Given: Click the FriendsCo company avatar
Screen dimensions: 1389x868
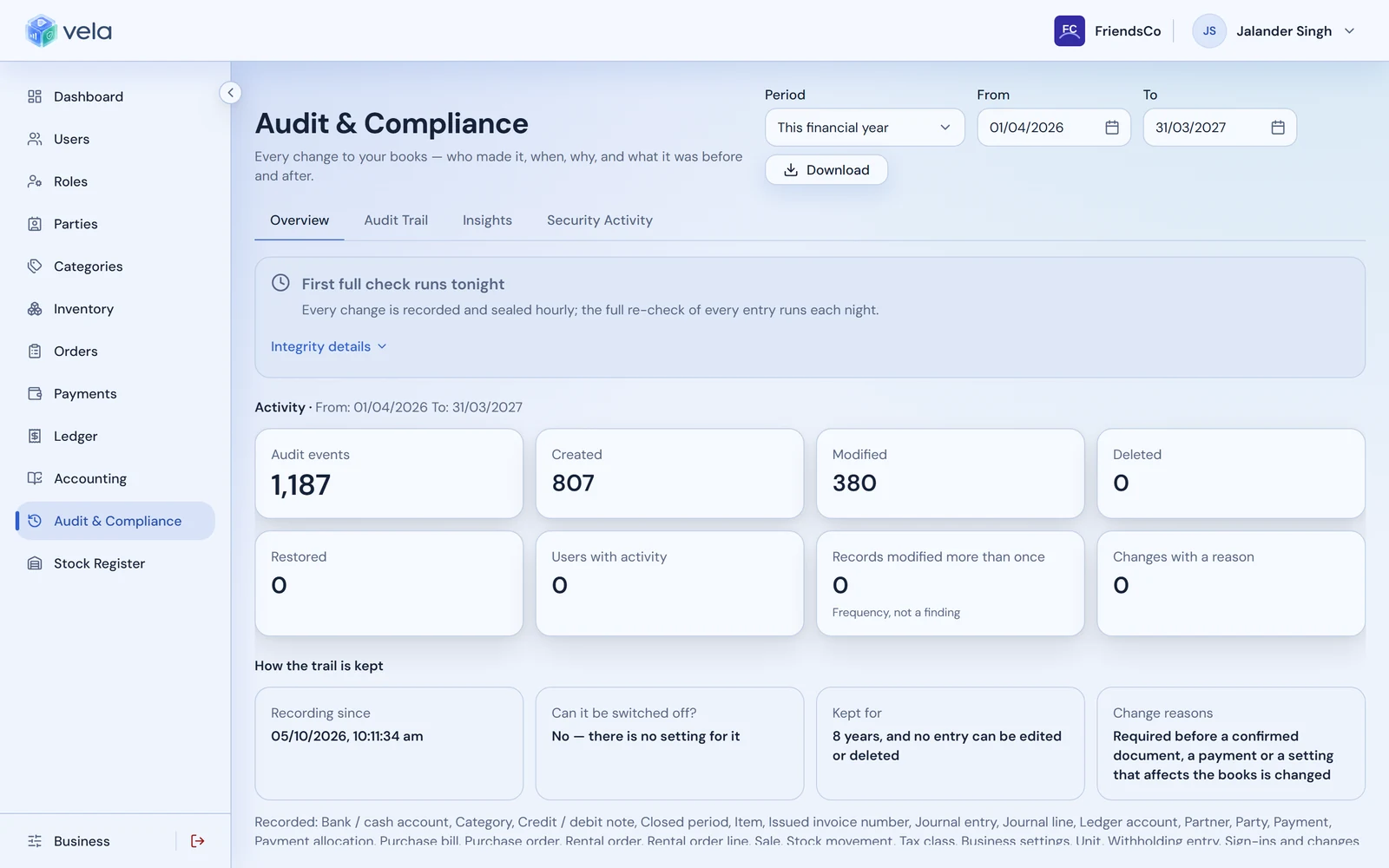Looking at the screenshot, I should (1070, 31).
